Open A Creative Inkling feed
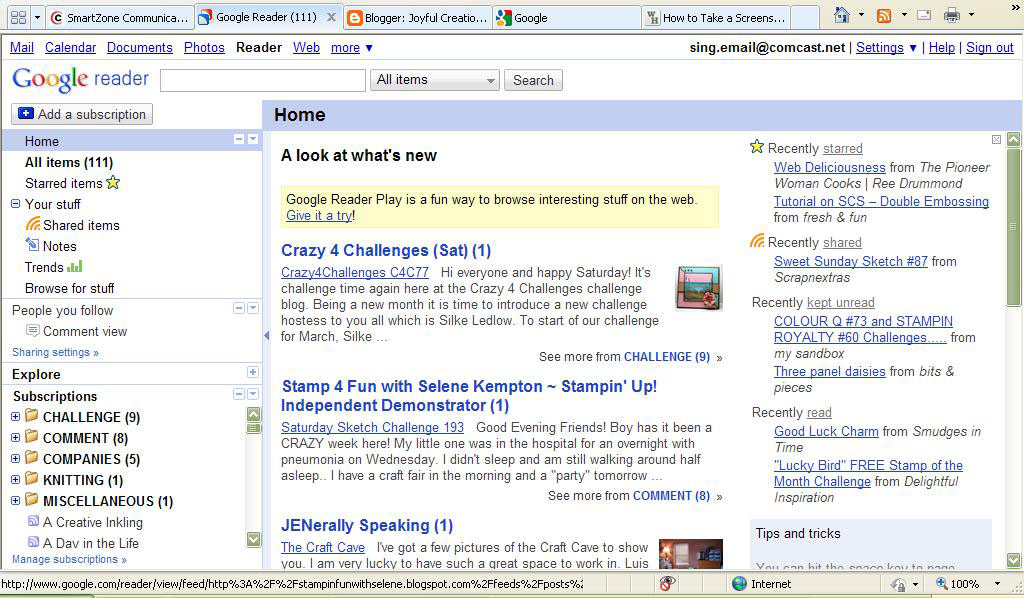1024x598 pixels. click(x=86, y=522)
